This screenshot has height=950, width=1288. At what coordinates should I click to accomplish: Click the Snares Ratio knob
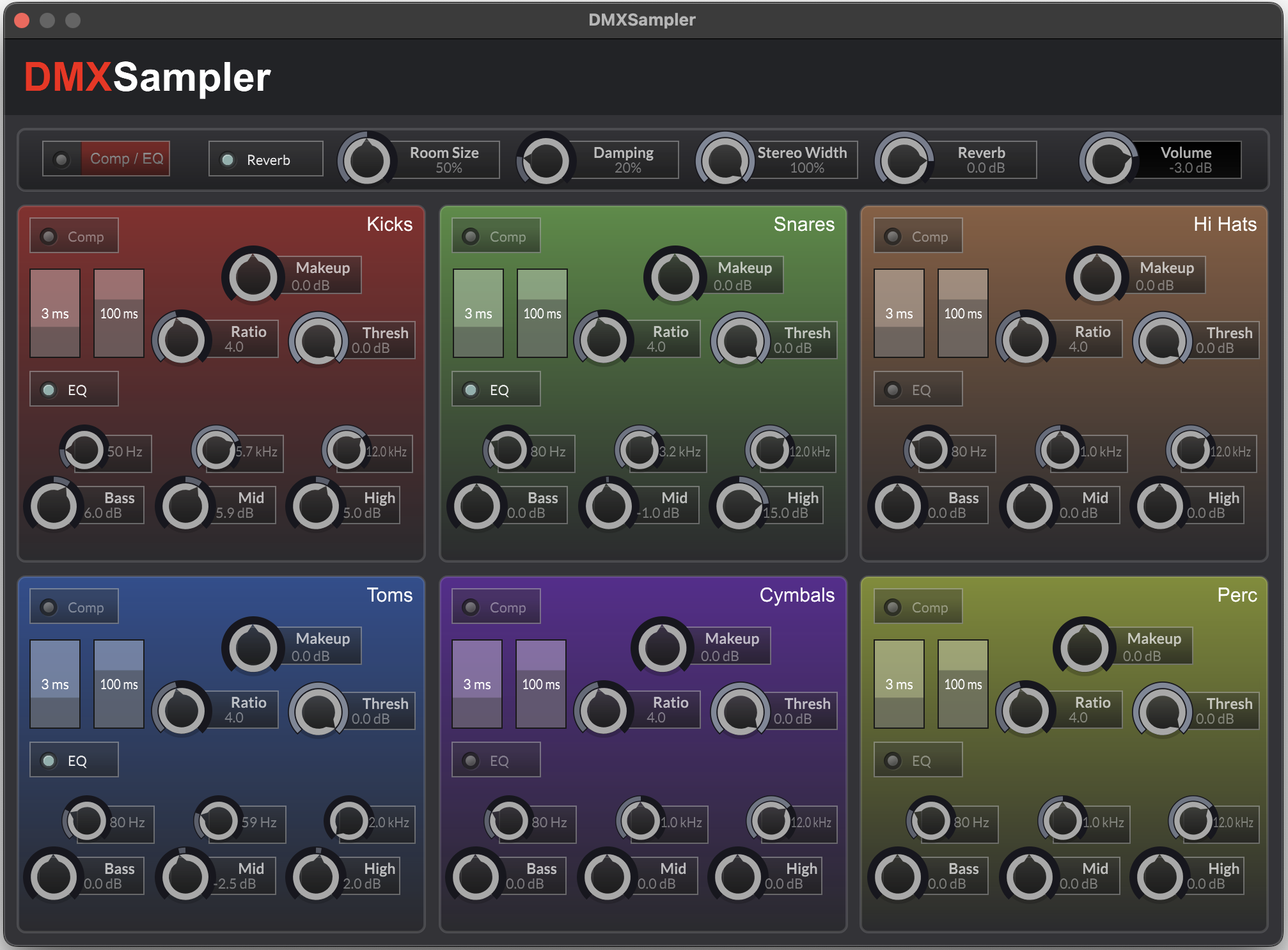click(x=604, y=339)
